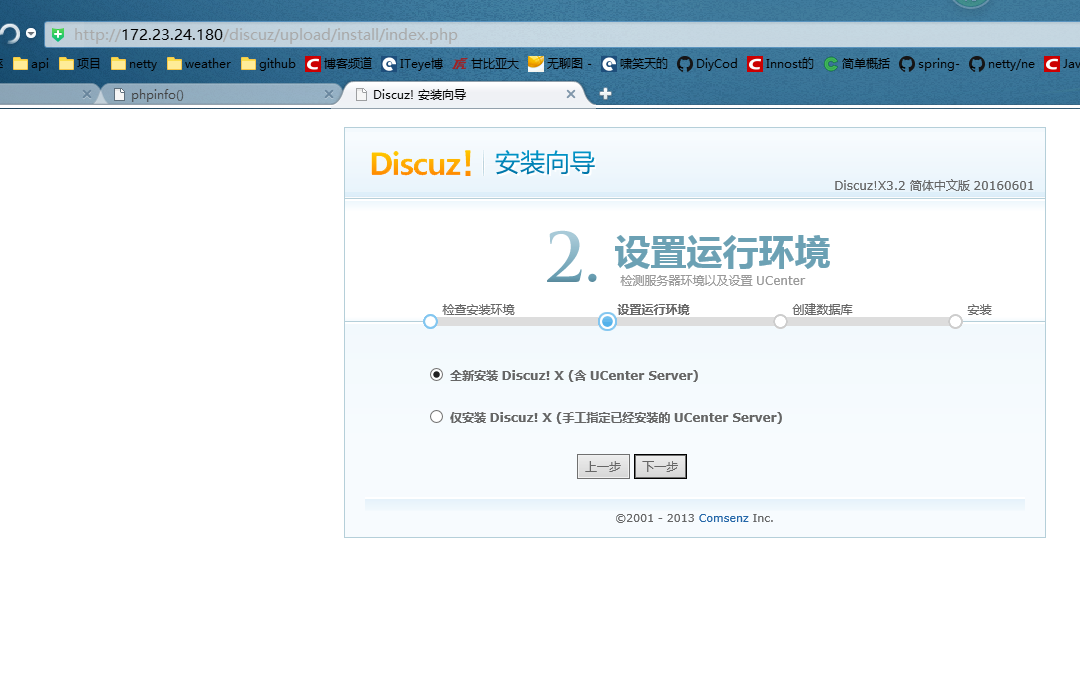Click the page reload icon
1080x680 pixels.
point(10,33)
